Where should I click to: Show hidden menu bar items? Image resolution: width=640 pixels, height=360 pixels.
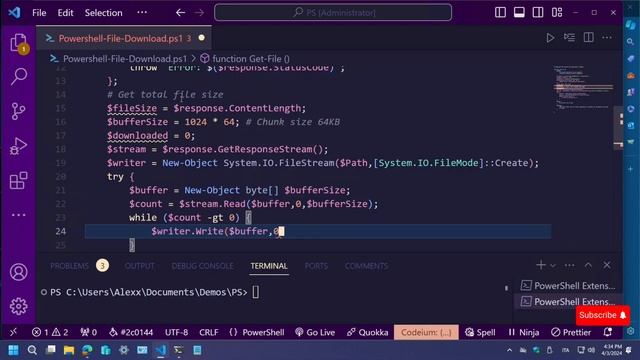142,13
